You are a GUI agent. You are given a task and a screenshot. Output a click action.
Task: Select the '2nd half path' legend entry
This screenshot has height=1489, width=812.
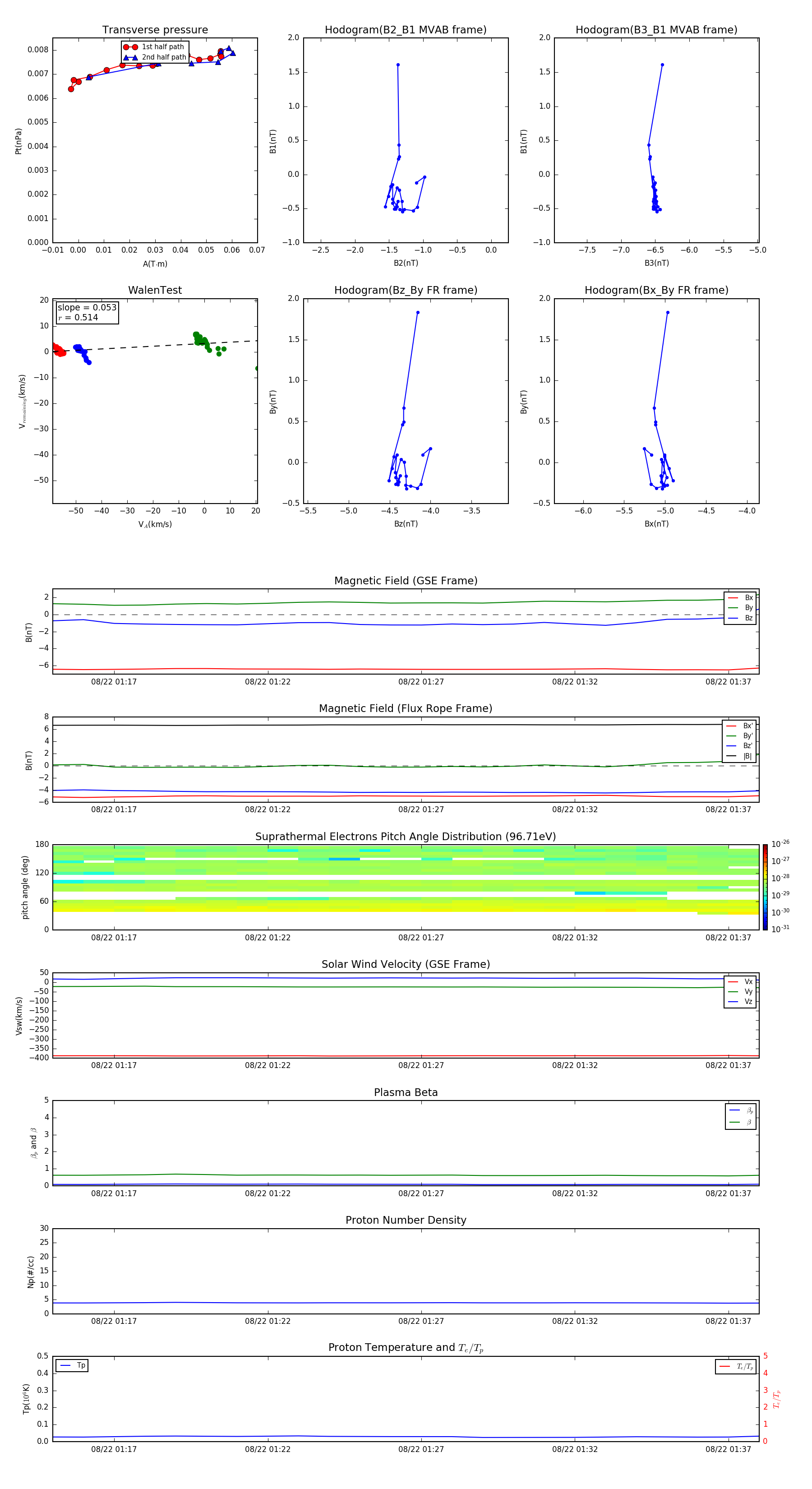(155, 57)
